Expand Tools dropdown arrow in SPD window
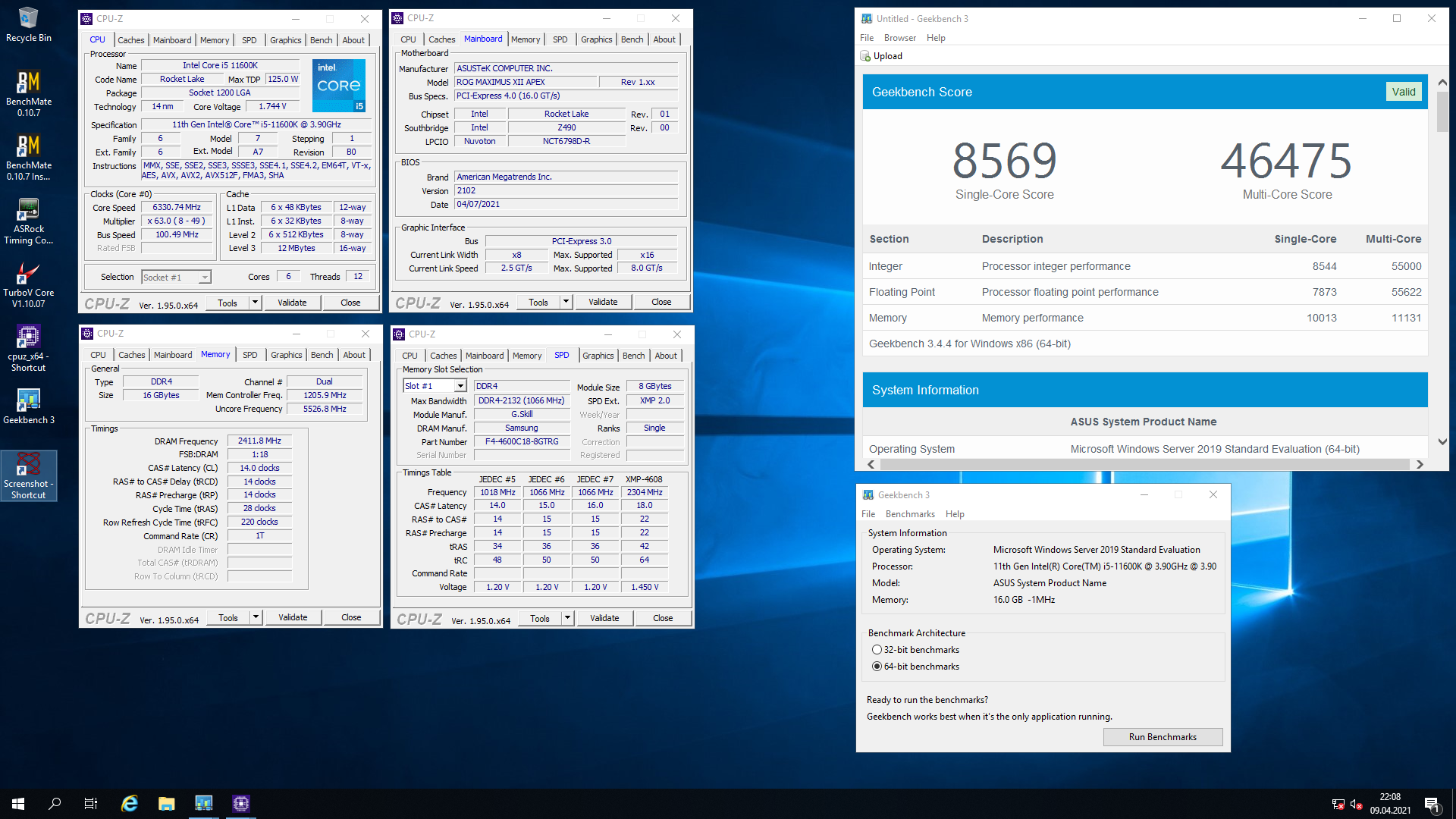 567,618
